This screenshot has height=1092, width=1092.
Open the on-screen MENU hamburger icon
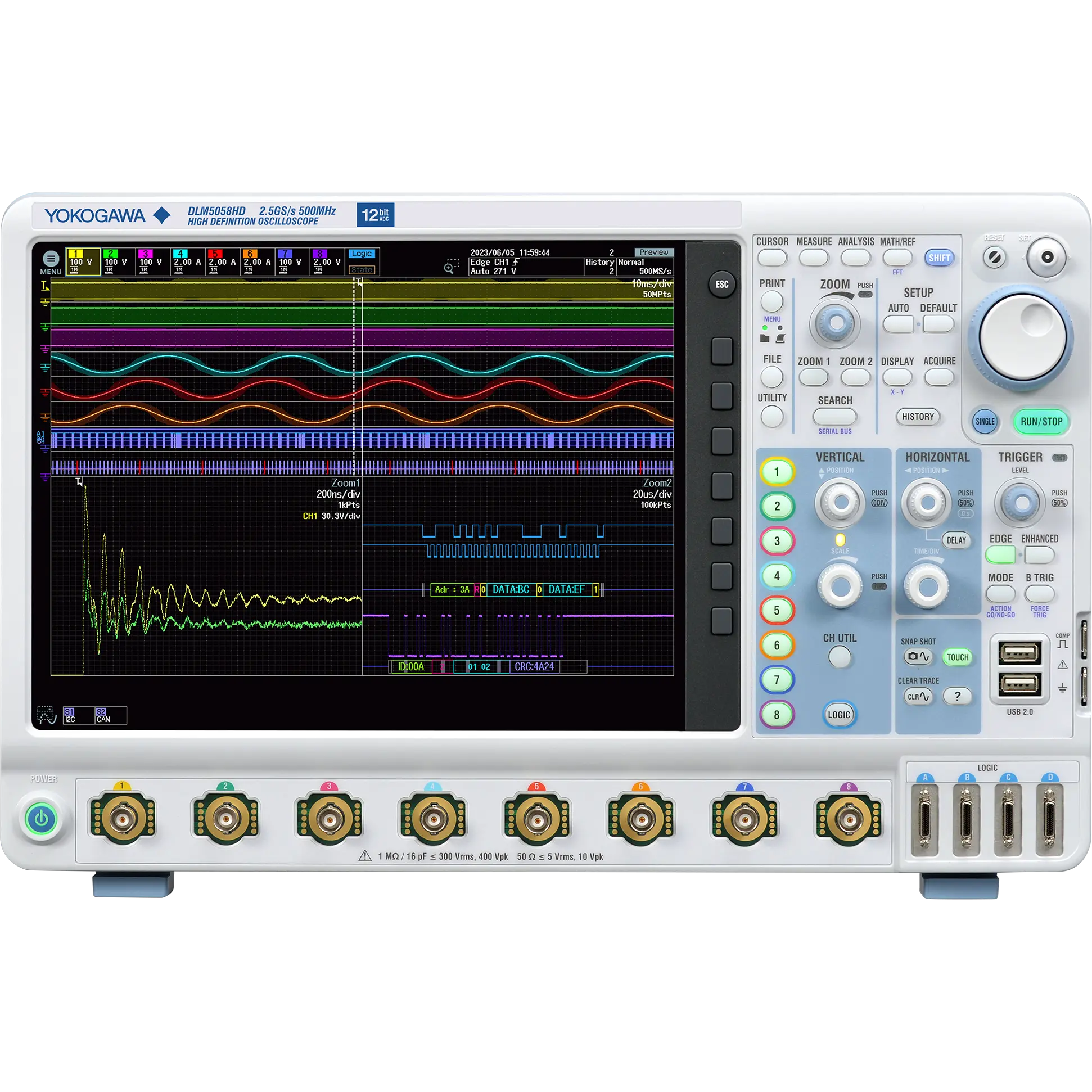point(51,259)
